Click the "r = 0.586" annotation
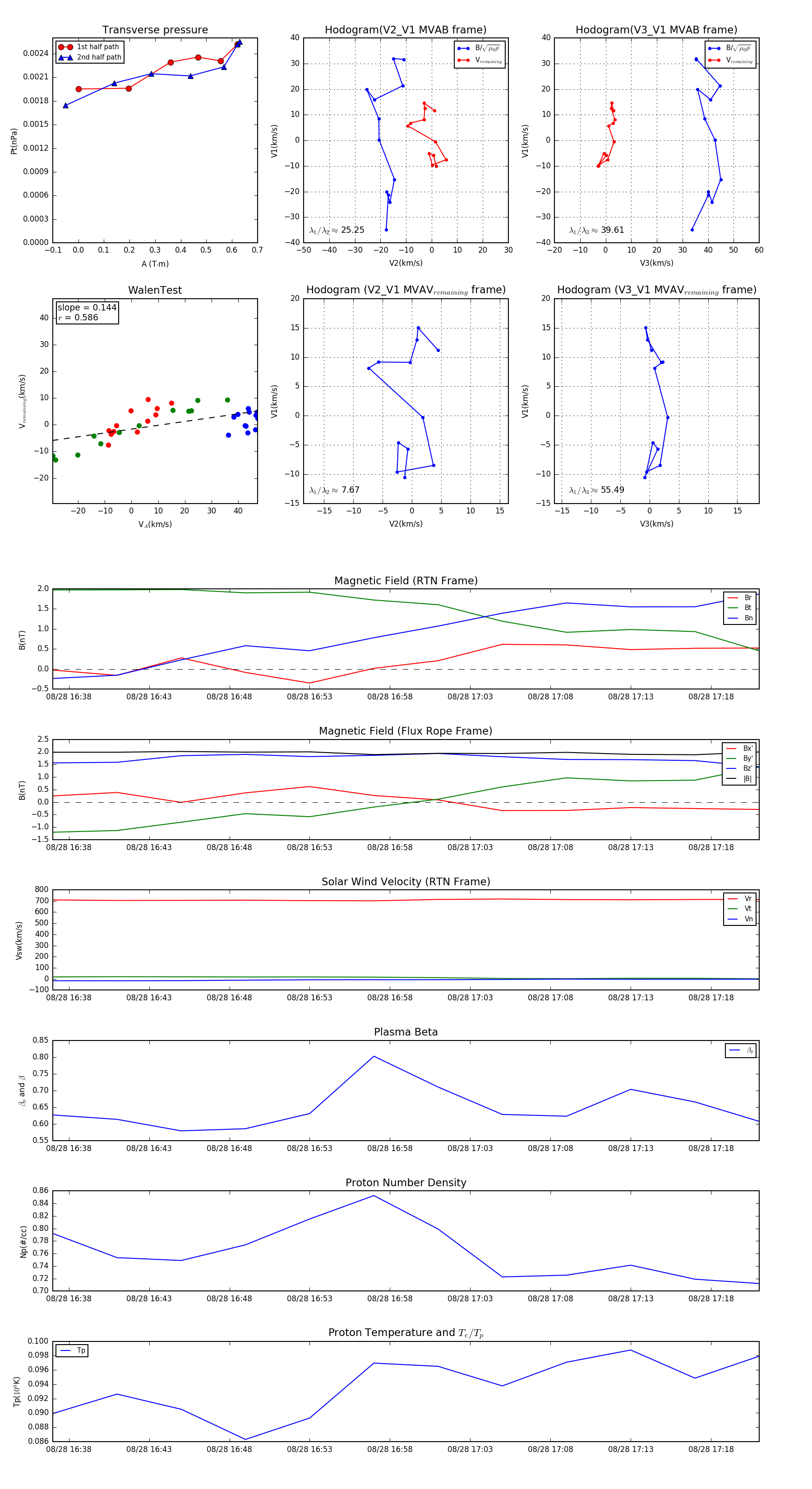812x1489 pixels. 78,317
